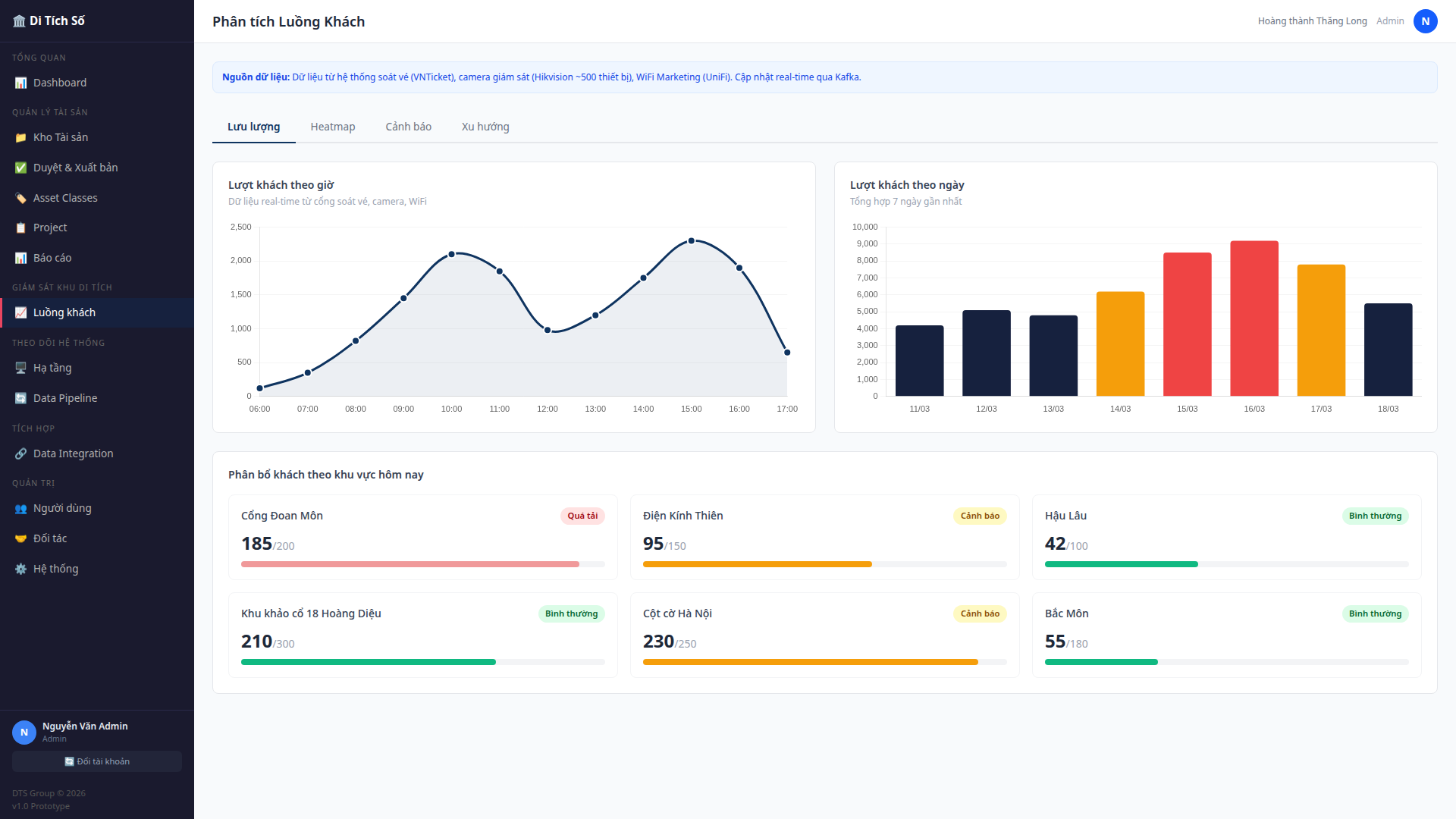Click the Dashboard chart icon in sidebar
This screenshot has width=1456, height=819.
(20, 83)
